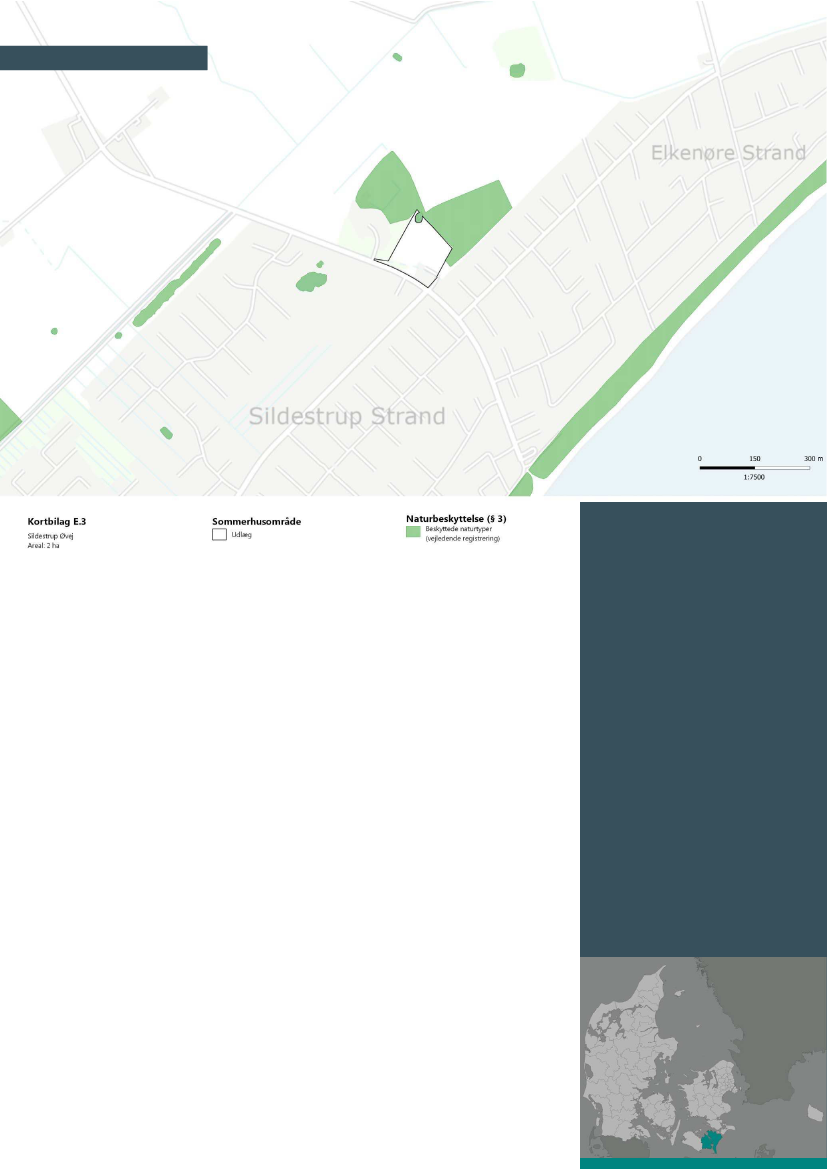The height and width of the screenshot is (1169, 827).
Task: Click the Denmark overview map thumbnail
Action: point(703,1058)
